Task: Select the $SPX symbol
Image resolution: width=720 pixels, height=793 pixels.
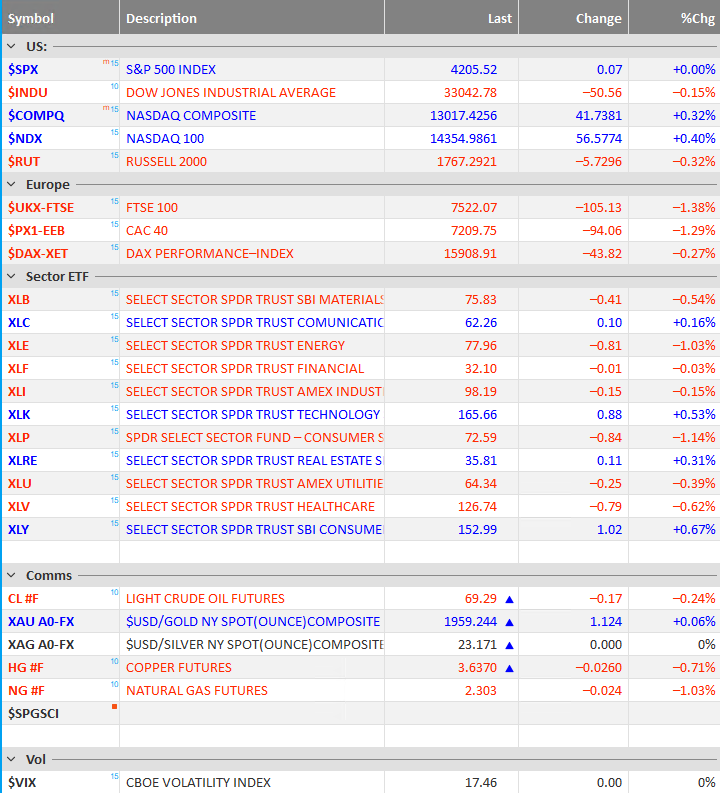Action: pos(23,70)
